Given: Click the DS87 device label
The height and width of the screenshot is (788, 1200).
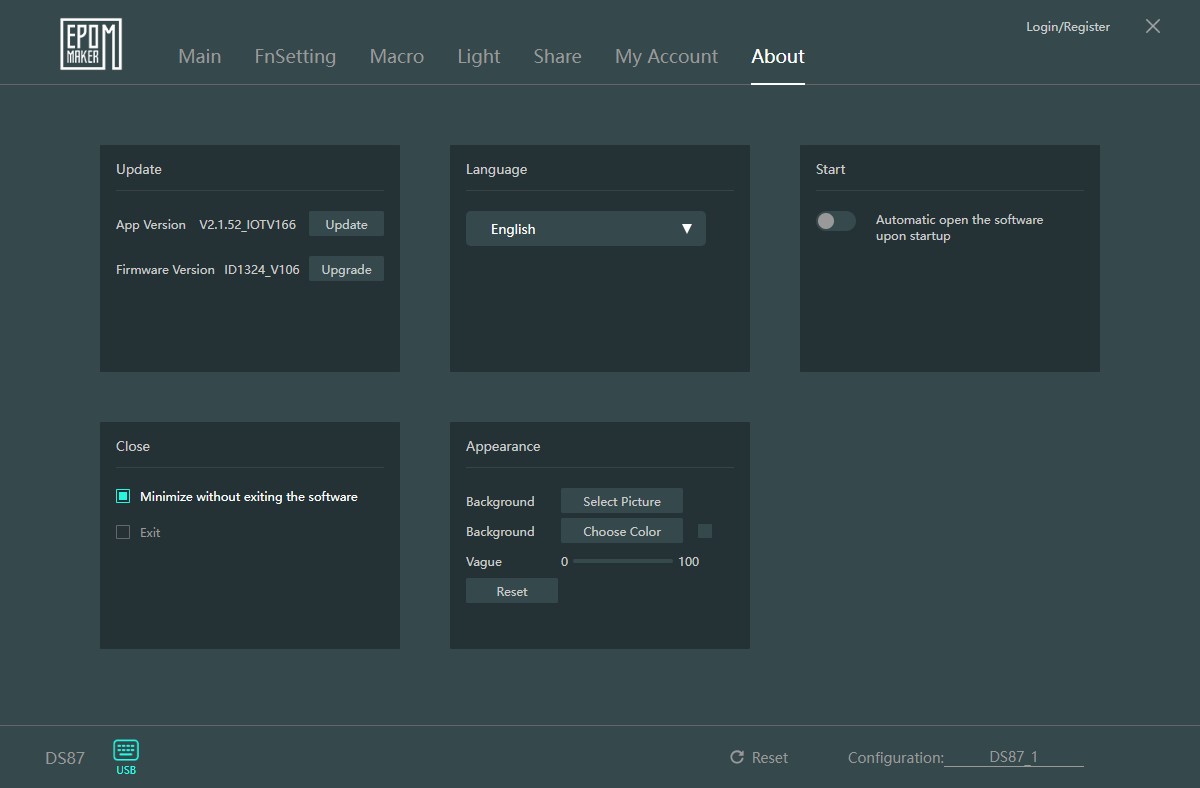Looking at the screenshot, I should coord(65,758).
